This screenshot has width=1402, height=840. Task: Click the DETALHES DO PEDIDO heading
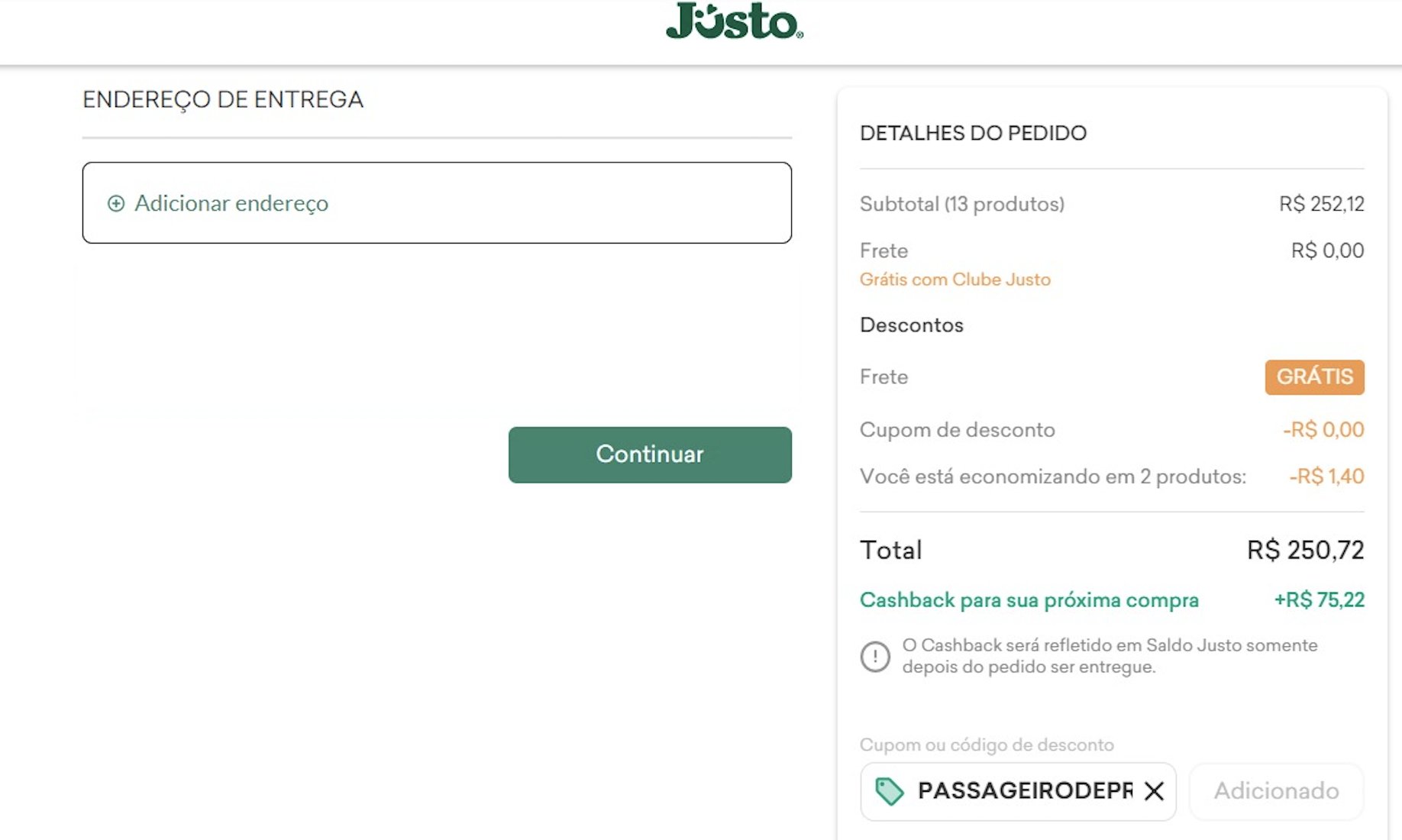973,133
